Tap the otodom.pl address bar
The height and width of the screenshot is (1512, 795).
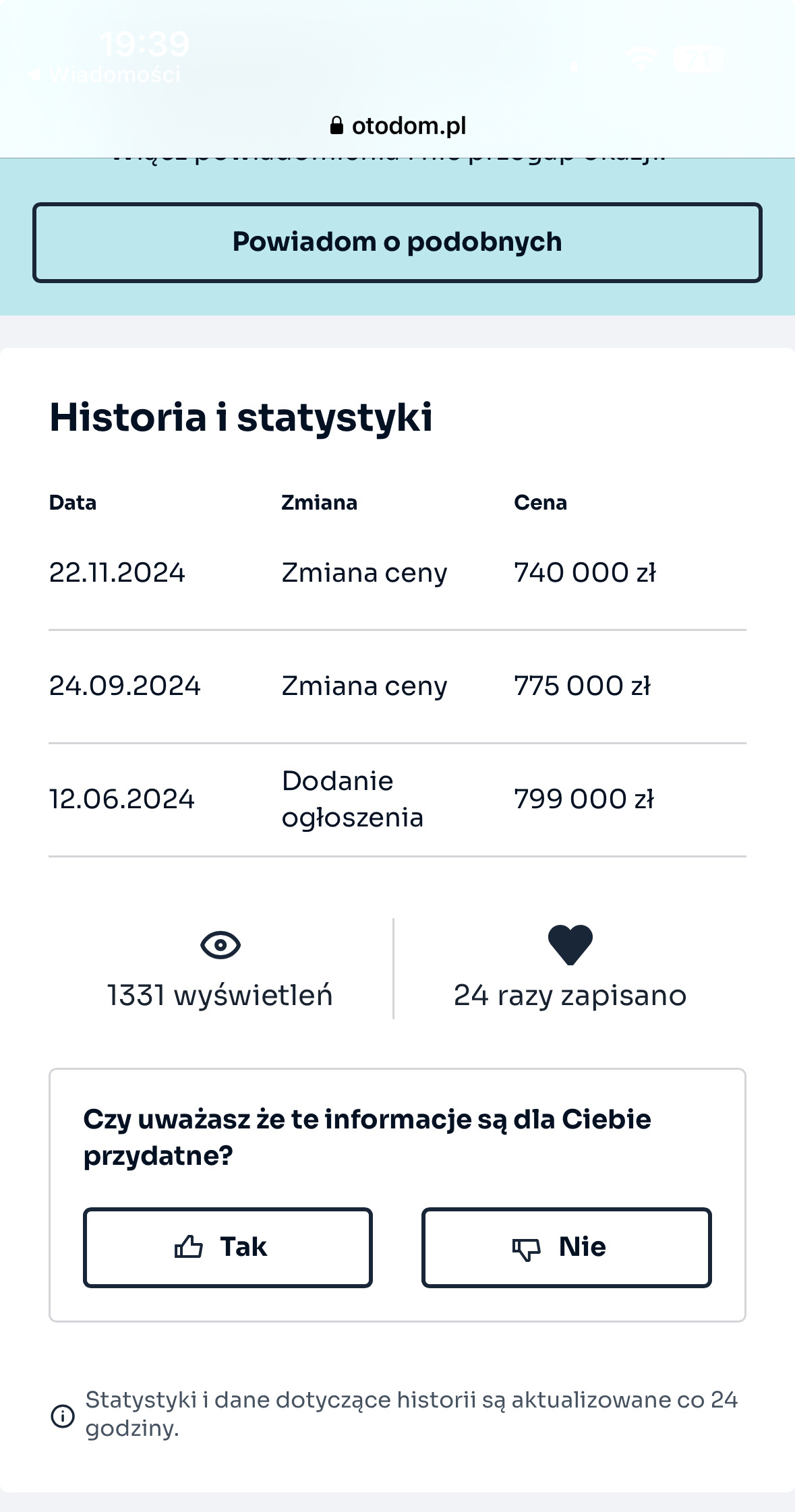[x=398, y=126]
